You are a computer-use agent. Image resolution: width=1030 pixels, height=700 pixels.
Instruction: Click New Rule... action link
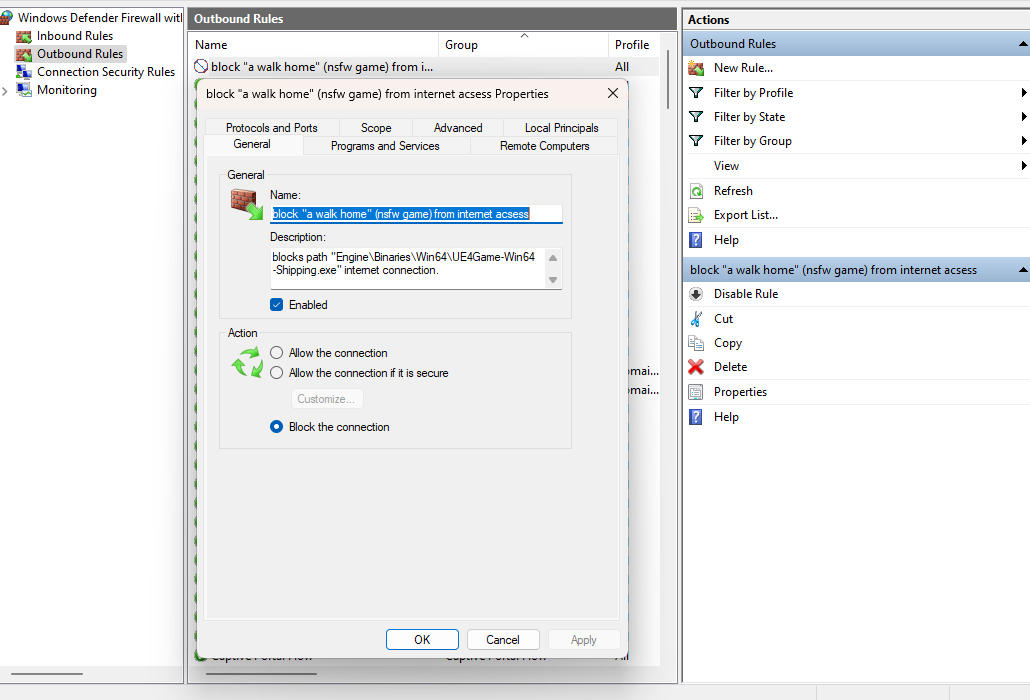click(x=743, y=68)
